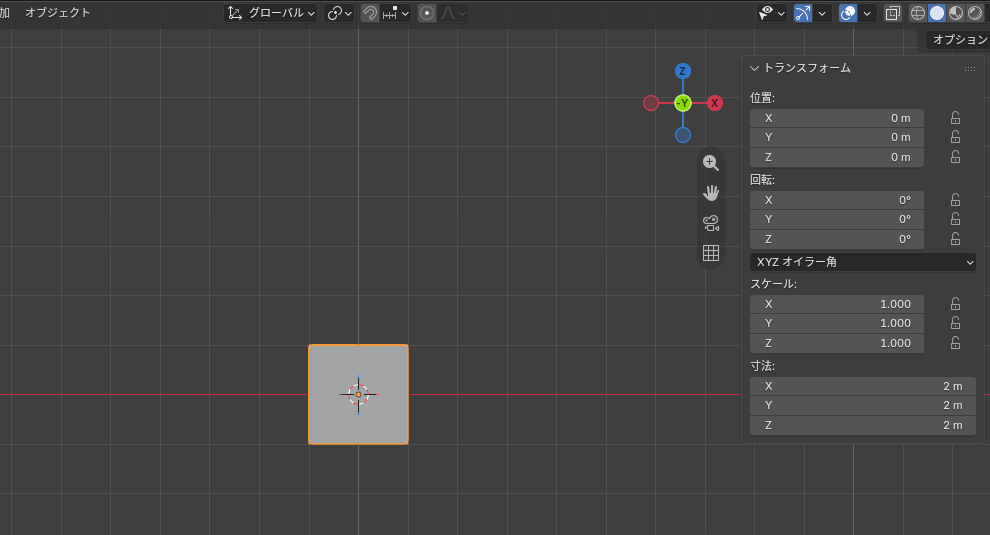
Task: Open the pivot point dropdown
Action: point(339,13)
